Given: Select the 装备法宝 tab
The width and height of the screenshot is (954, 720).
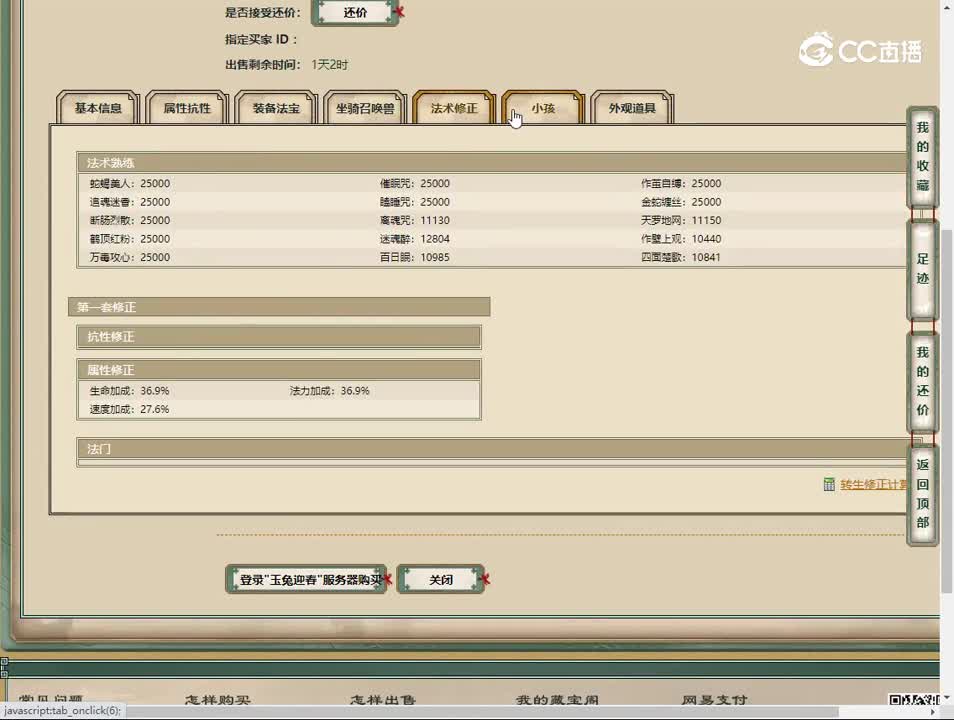Looking at the screenshot, I should [276, 108].
